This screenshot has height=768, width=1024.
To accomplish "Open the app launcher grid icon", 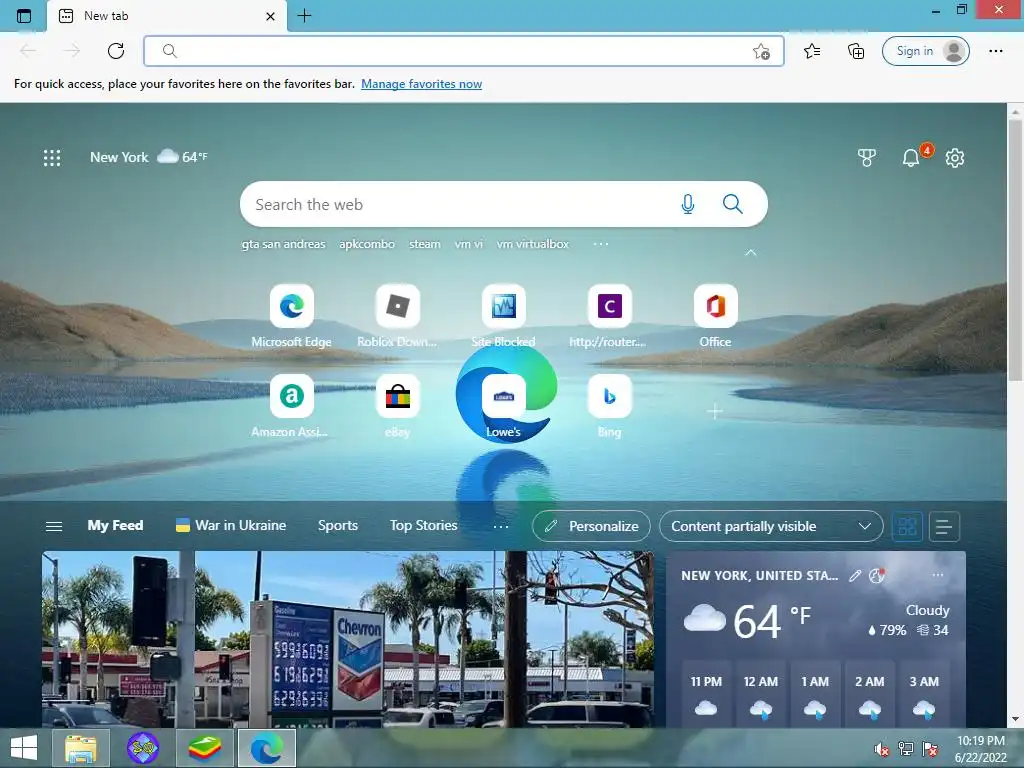I will [x=52, y=157].
